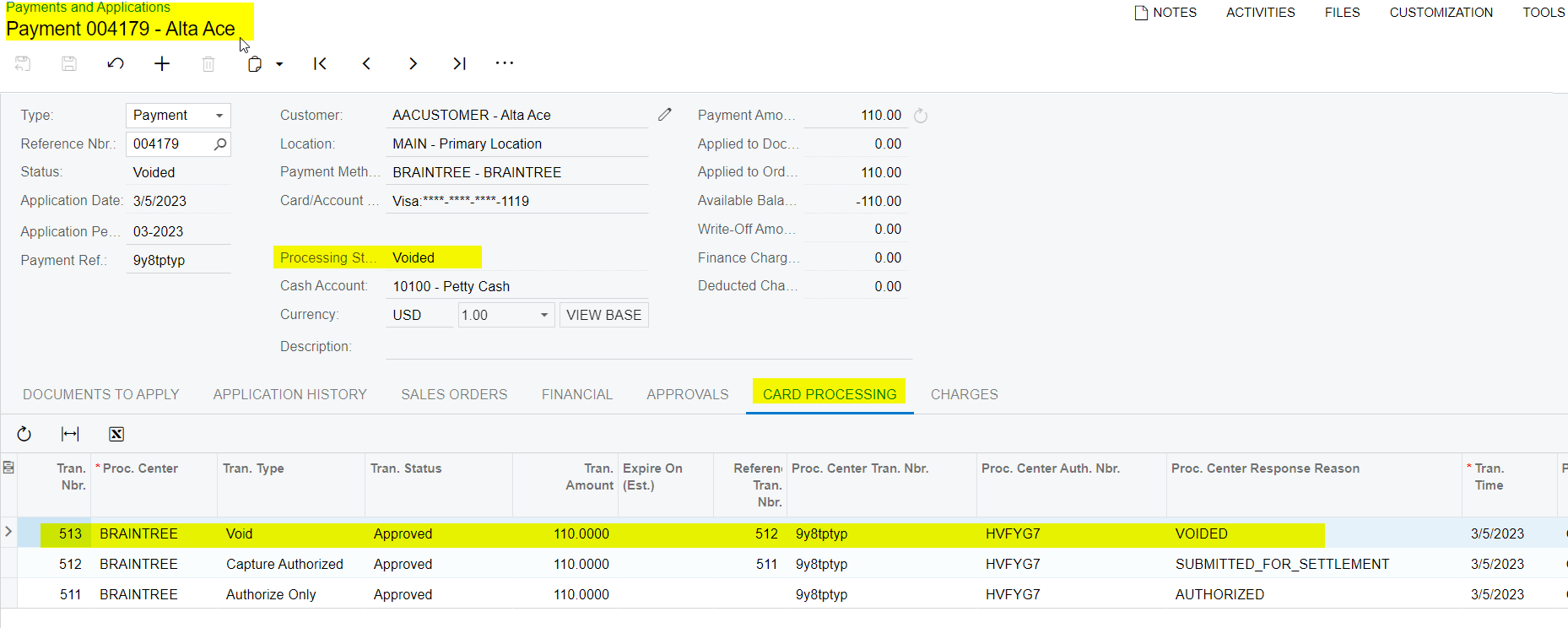Expand the row 513 arrow indicator
This screenshot has width=1568, height=628.
(x=8, y=532)
